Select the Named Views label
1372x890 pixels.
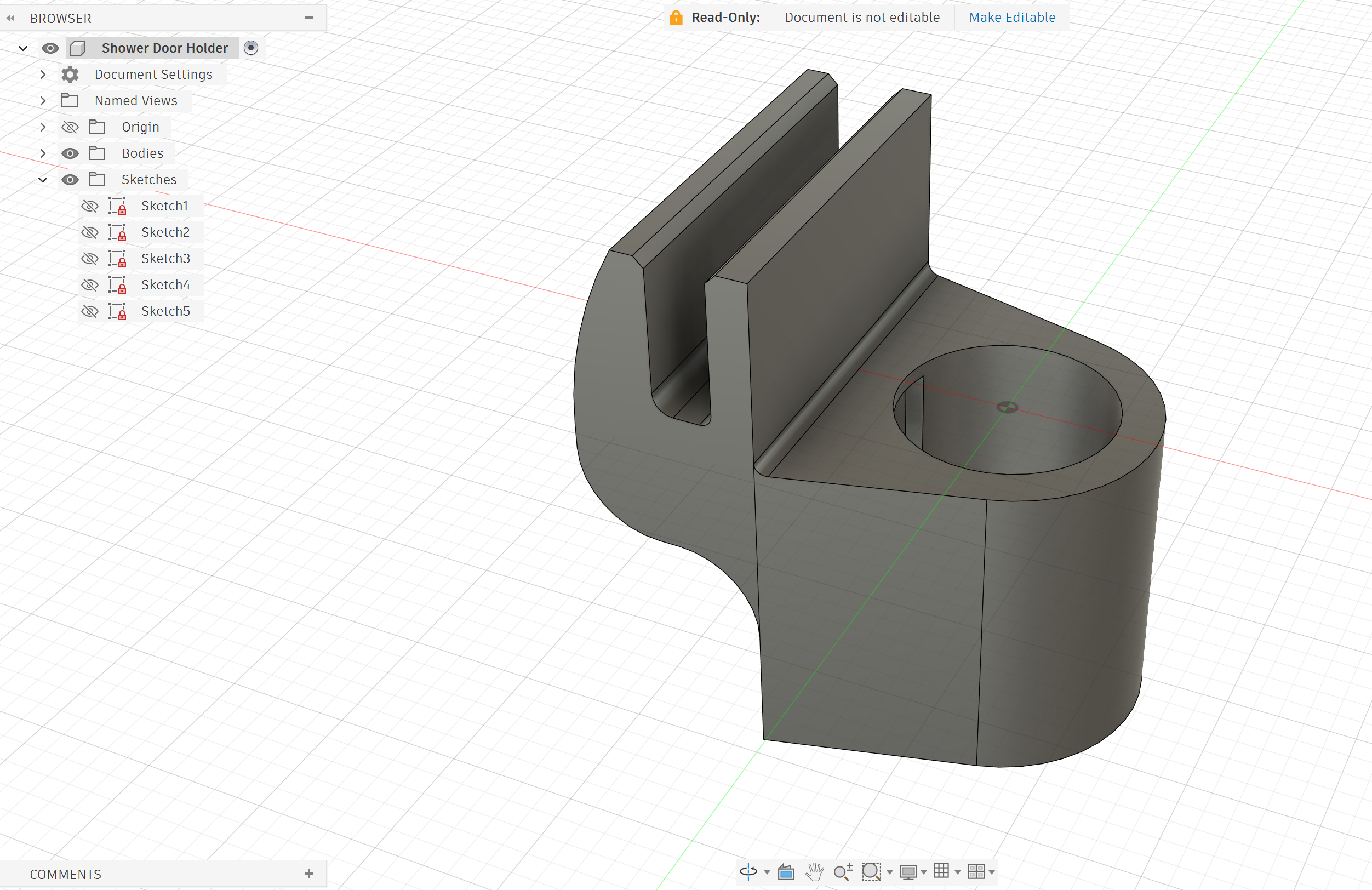[136, 100]
